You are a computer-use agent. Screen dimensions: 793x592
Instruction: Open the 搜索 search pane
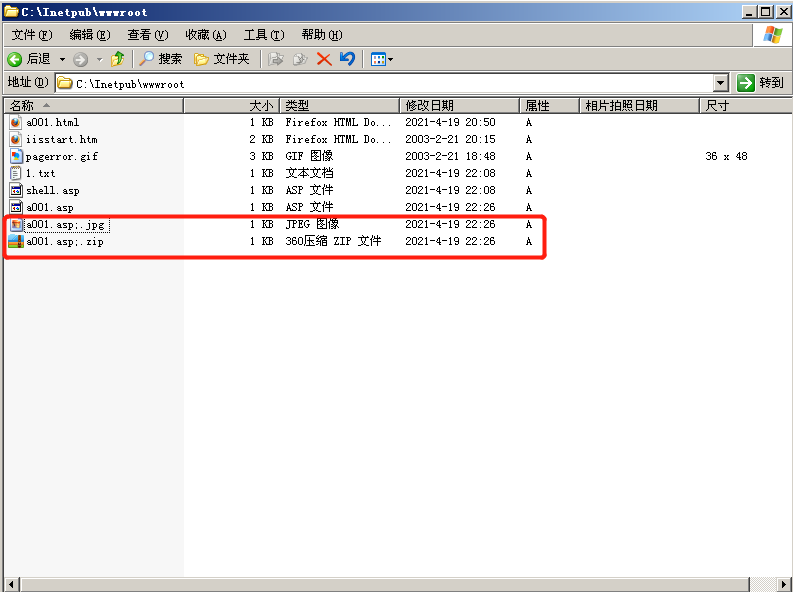[x=160, y=59]
